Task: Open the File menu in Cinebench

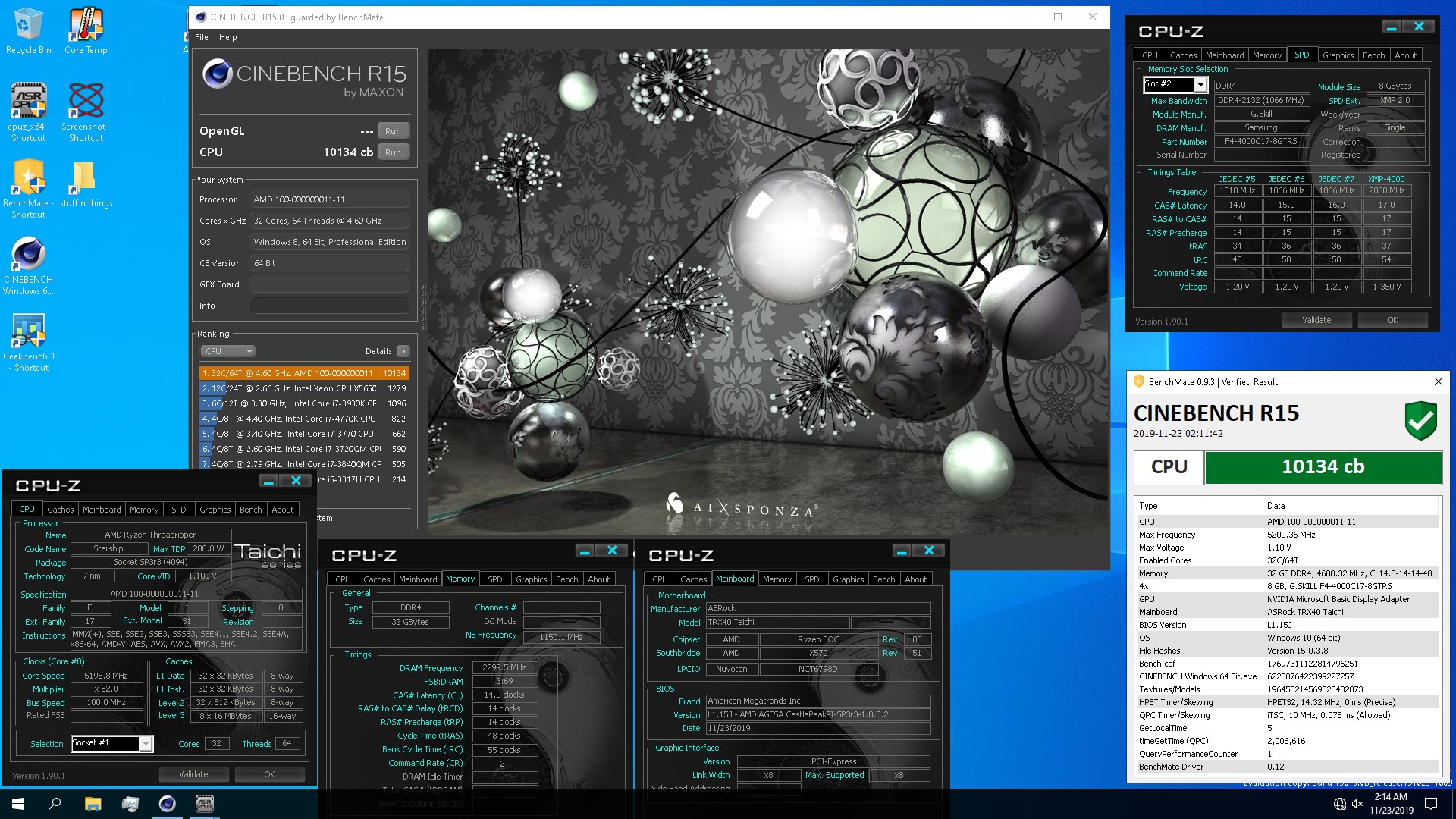Action: [201, 37]
